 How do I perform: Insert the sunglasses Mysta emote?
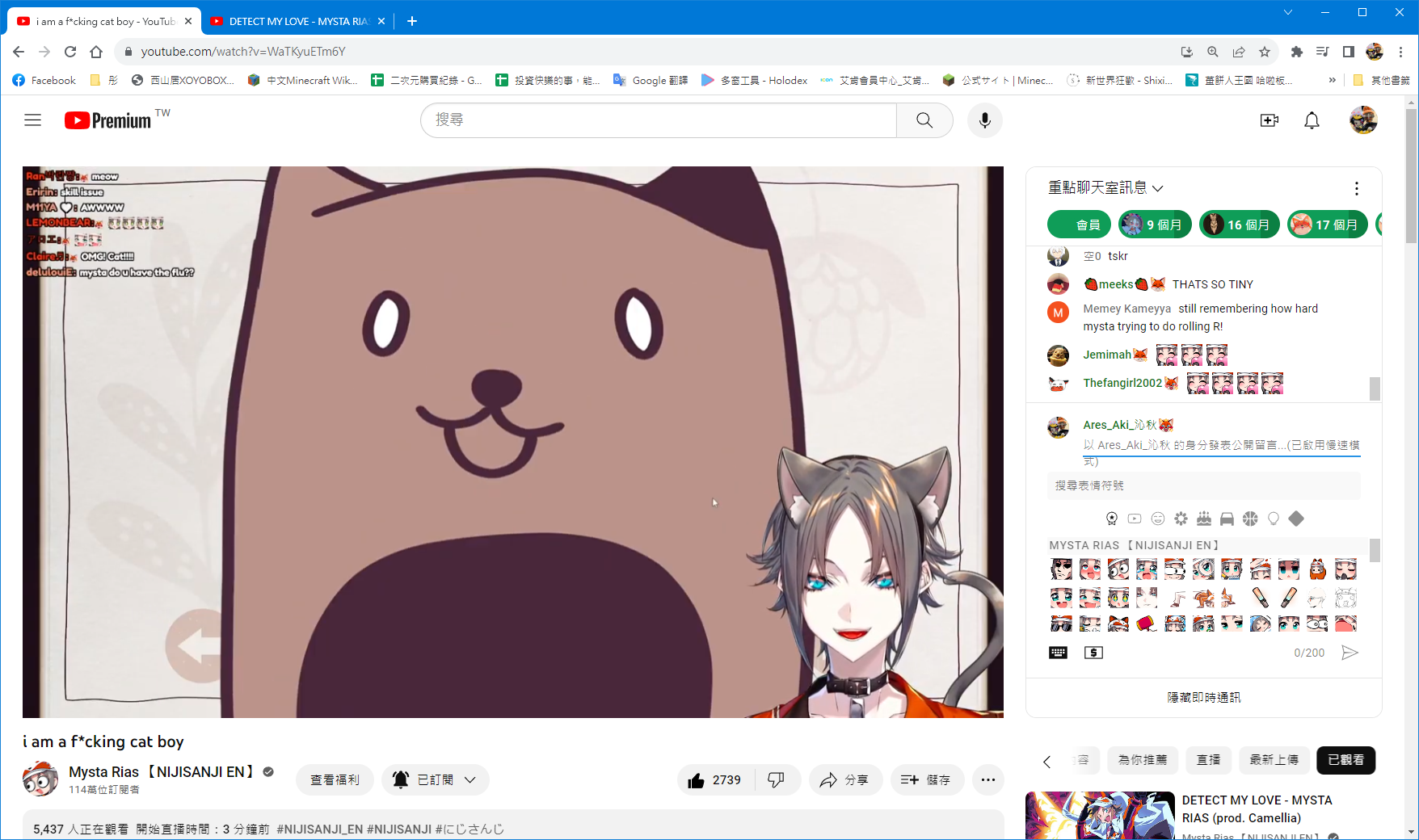pyautogui.click(x=1061, y=624)
